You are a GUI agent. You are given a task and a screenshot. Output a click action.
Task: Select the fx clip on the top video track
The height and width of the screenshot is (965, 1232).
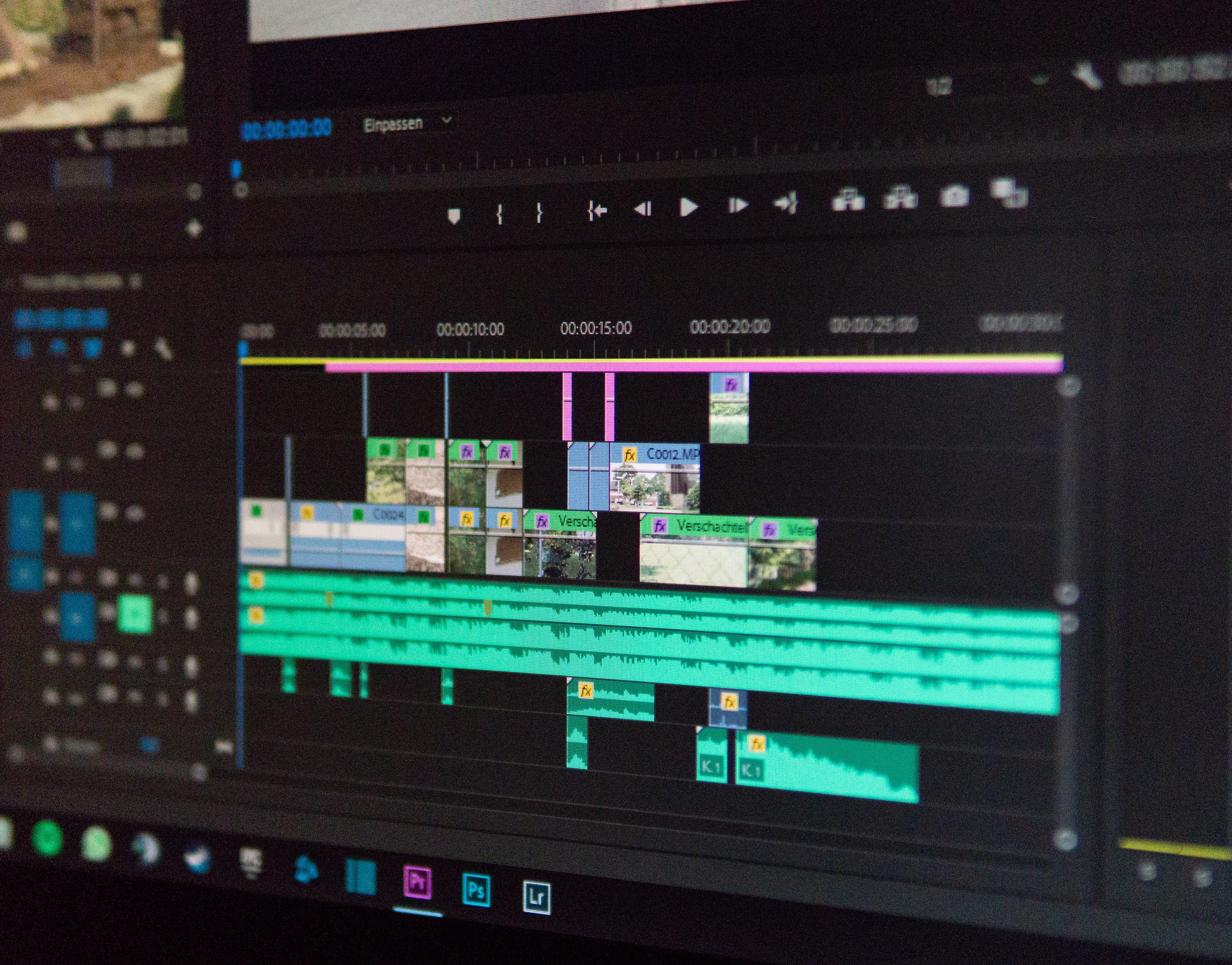pos(729,407)
